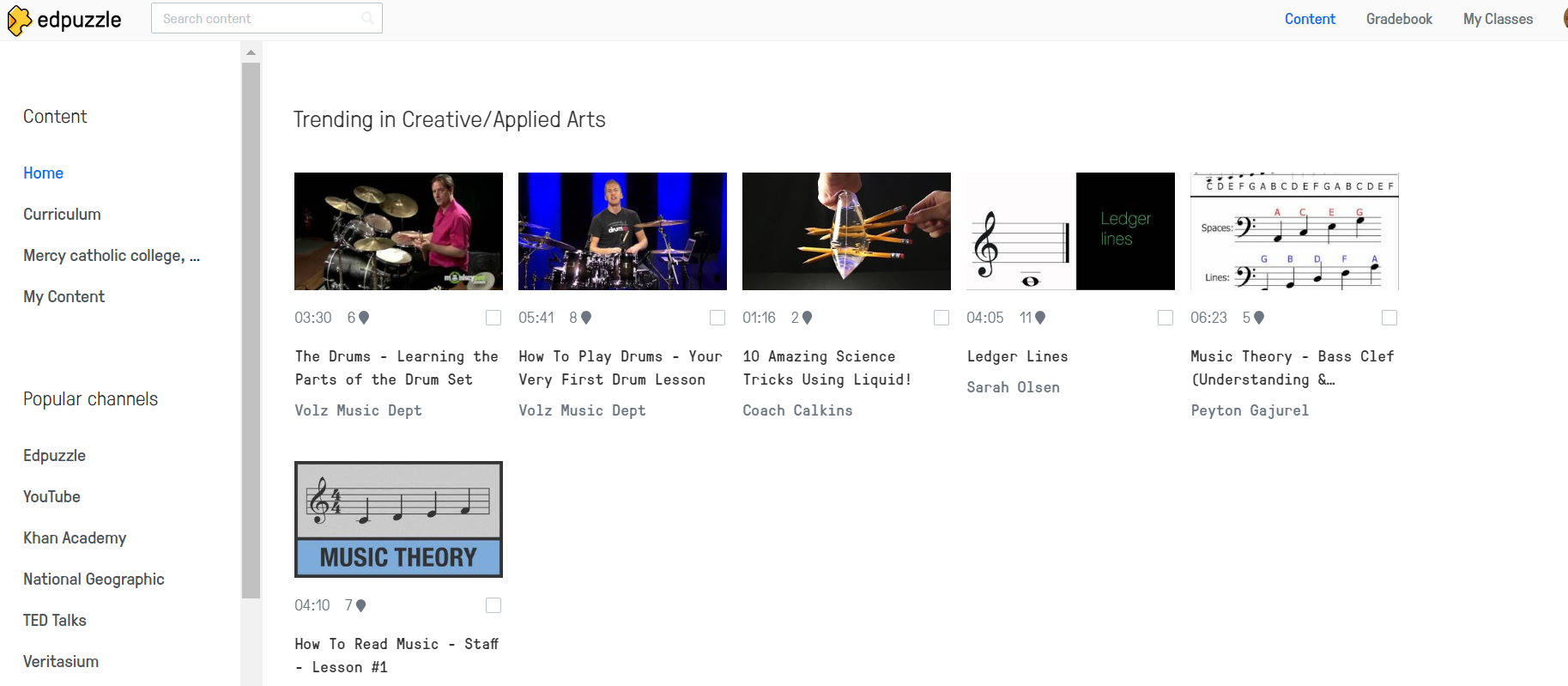The width and height of the screenshot is (1568, 686).
Task: Open Mercy catholic college in sidebar
Action: (112, 255)
